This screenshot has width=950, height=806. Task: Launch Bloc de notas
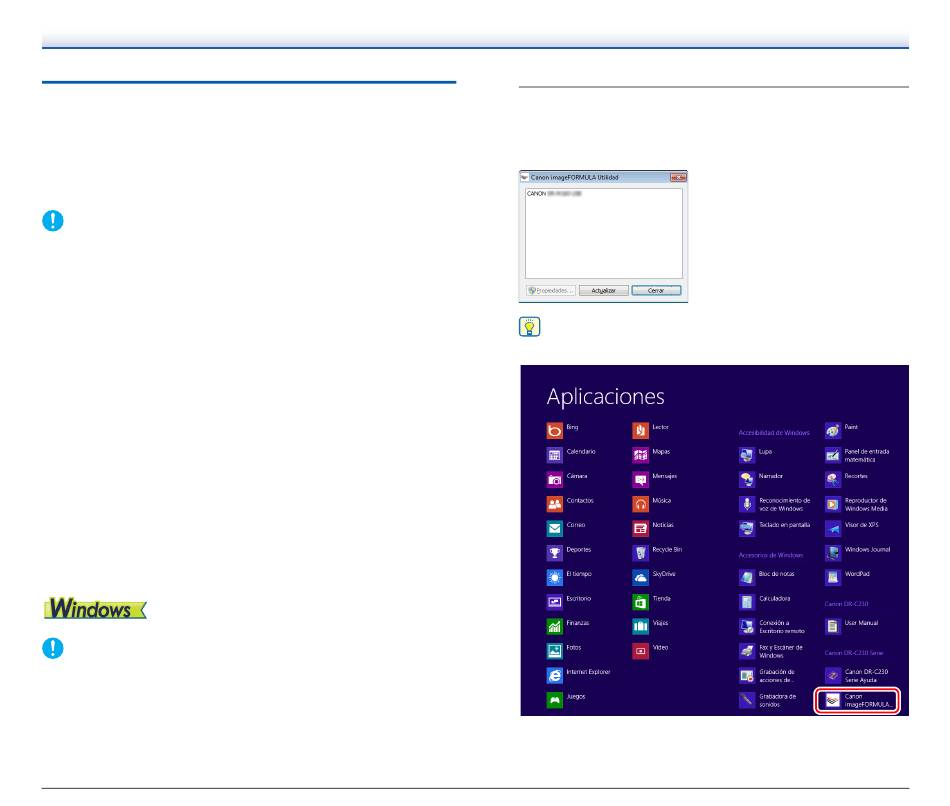point(767,577)
